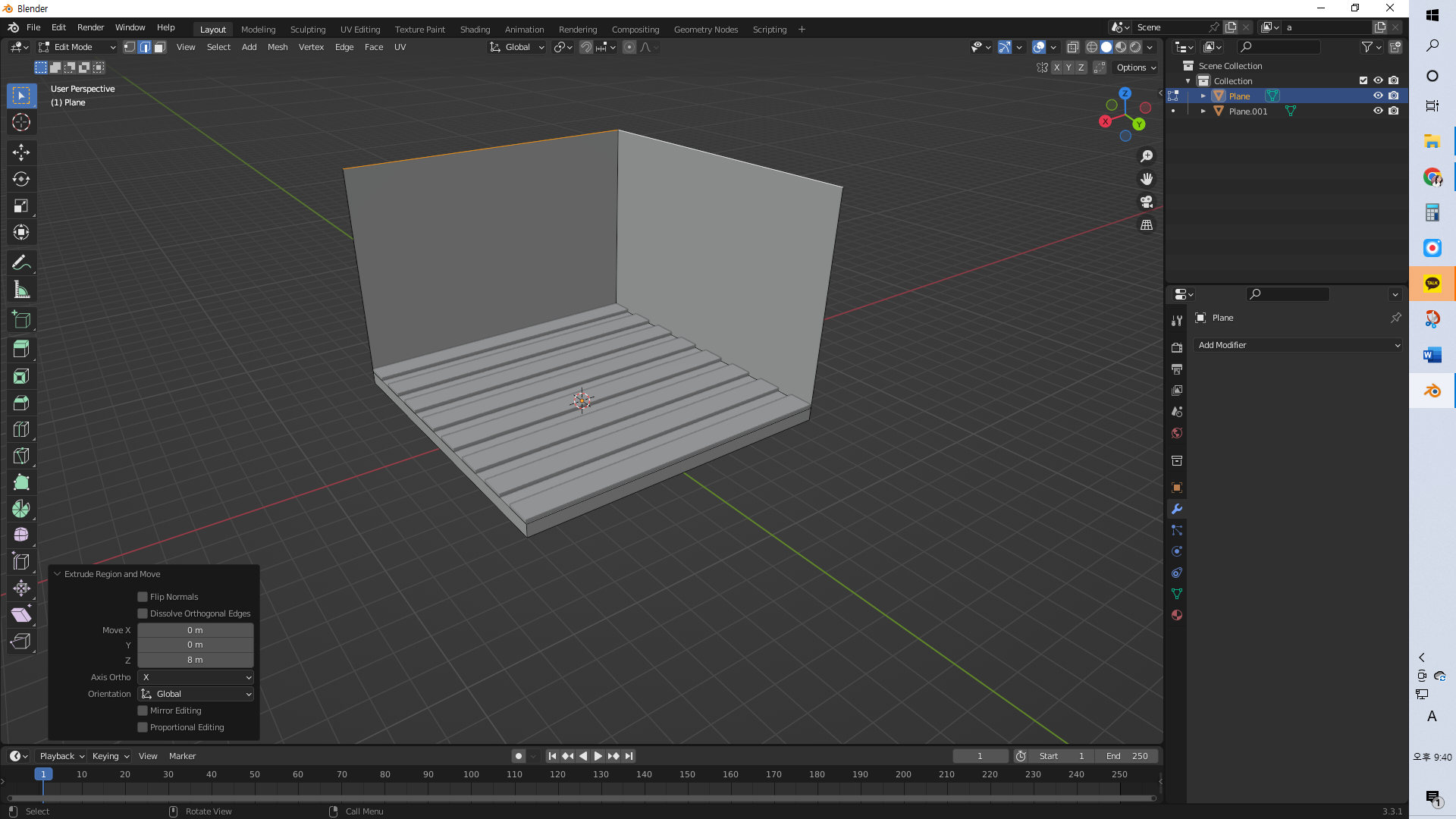Switch to face select mode
Image resolution: width=1456 pixels, height=819 pixels.
160,47
